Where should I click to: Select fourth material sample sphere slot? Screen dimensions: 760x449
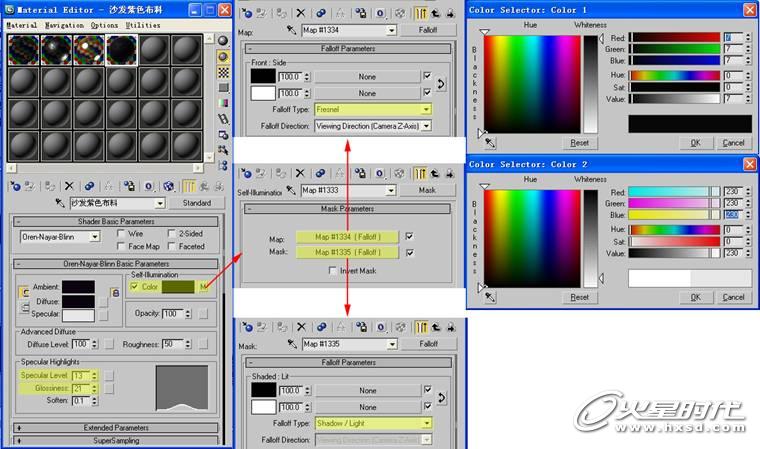pyautogui.click(x=121, y=50)
